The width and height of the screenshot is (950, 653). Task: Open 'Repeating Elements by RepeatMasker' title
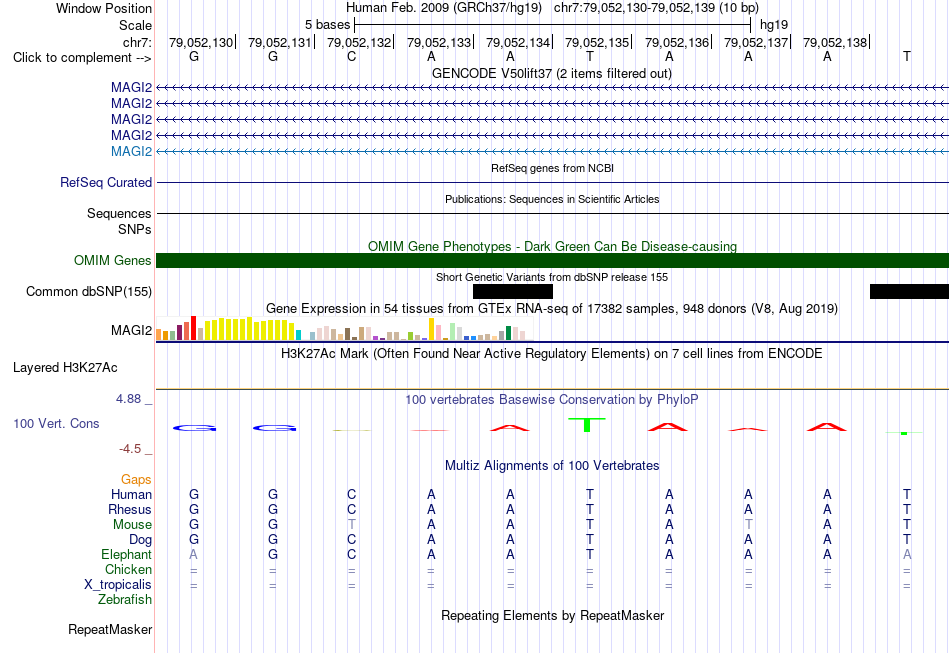point(552,615)
